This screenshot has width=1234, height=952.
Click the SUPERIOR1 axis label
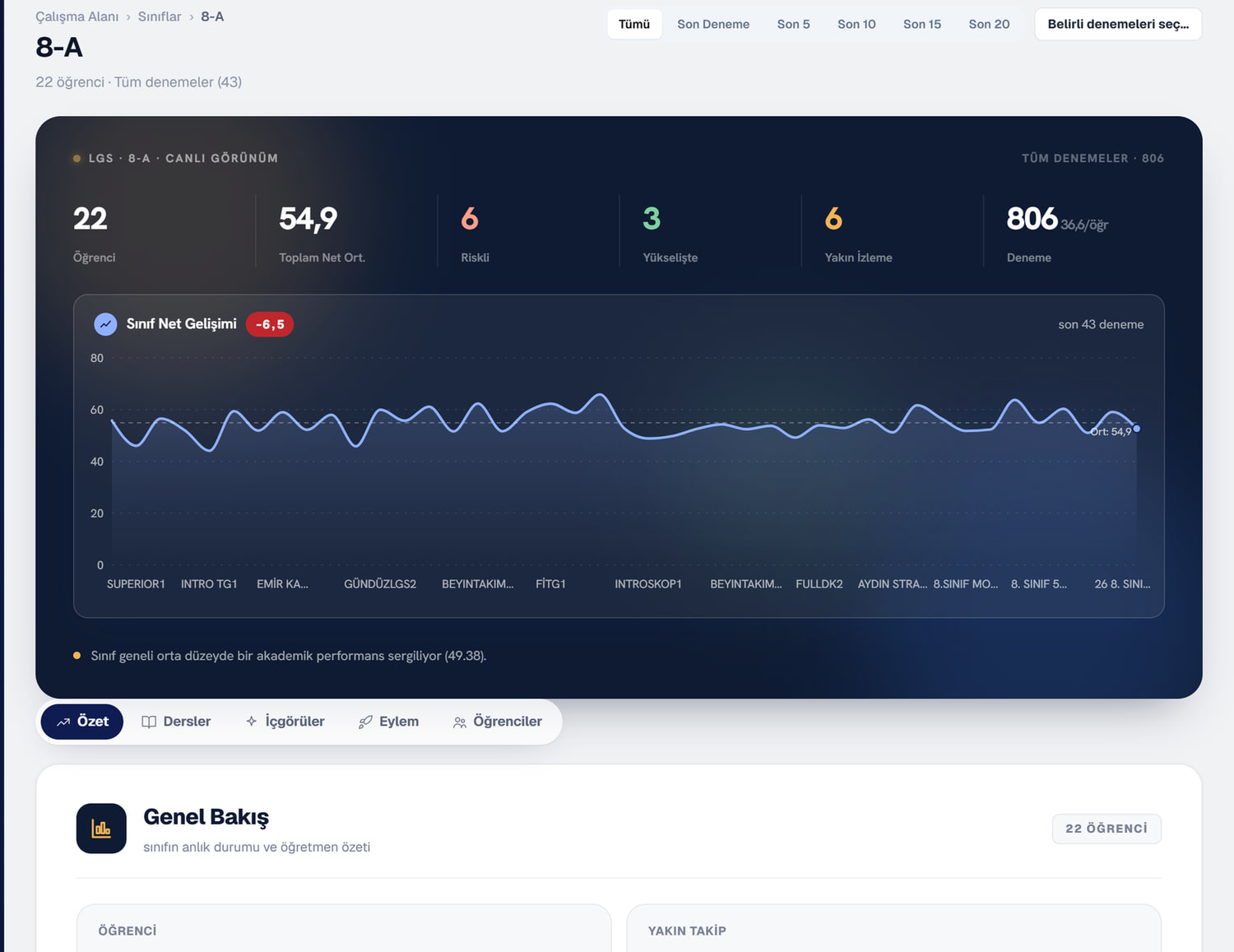pos(136,584)
